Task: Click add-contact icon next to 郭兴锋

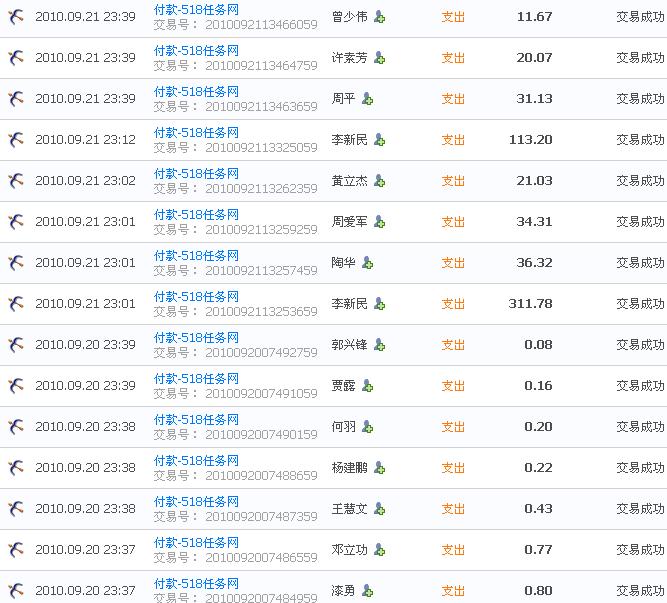Action: [380, 345]
